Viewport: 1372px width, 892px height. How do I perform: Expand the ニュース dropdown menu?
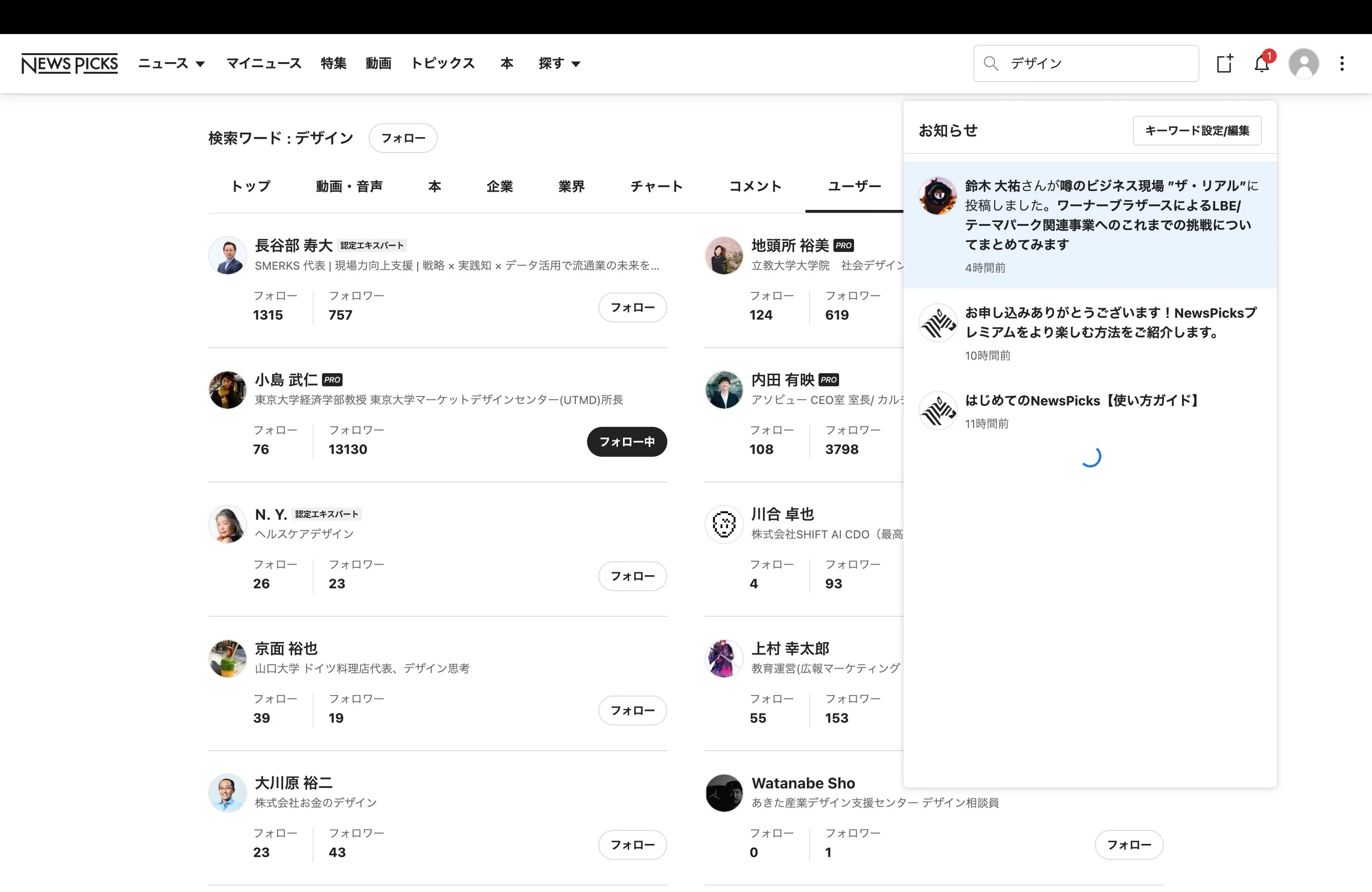point(171,63)
